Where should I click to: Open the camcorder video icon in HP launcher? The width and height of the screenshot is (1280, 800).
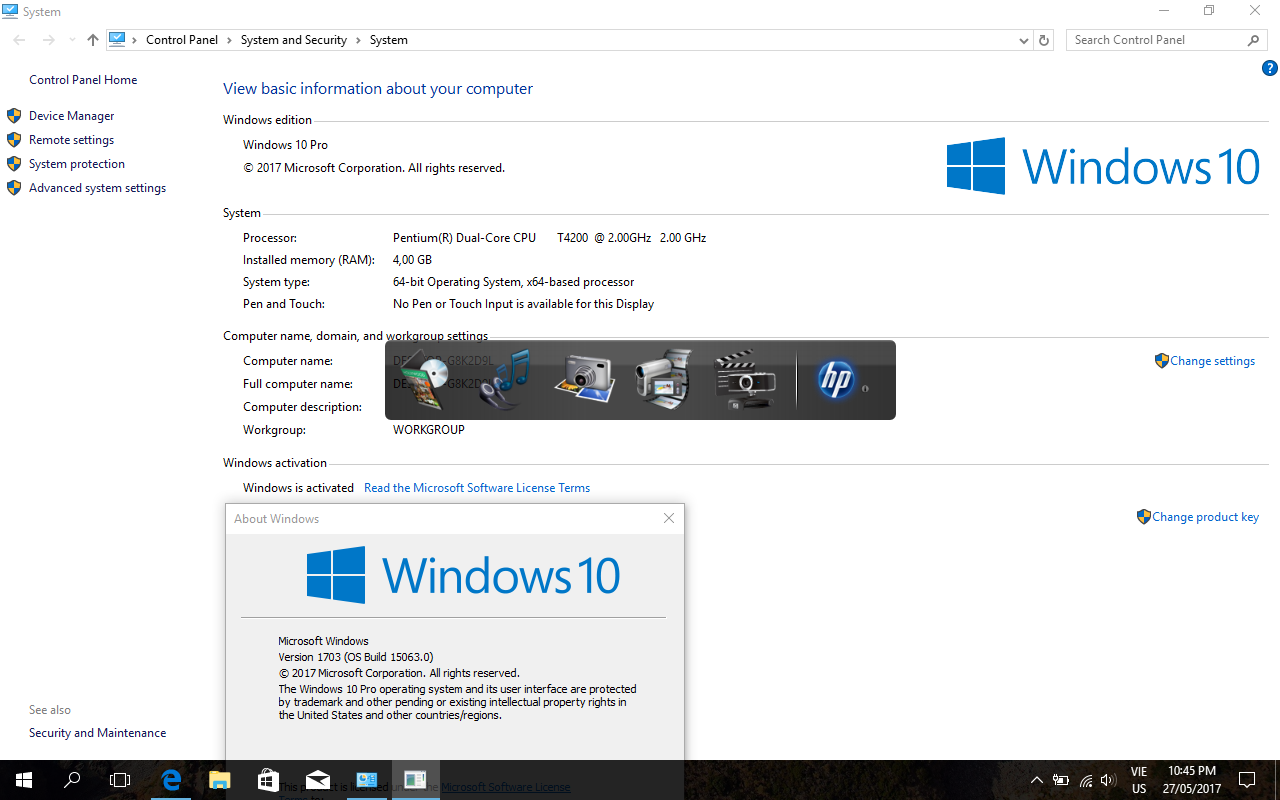coord(663,378)
